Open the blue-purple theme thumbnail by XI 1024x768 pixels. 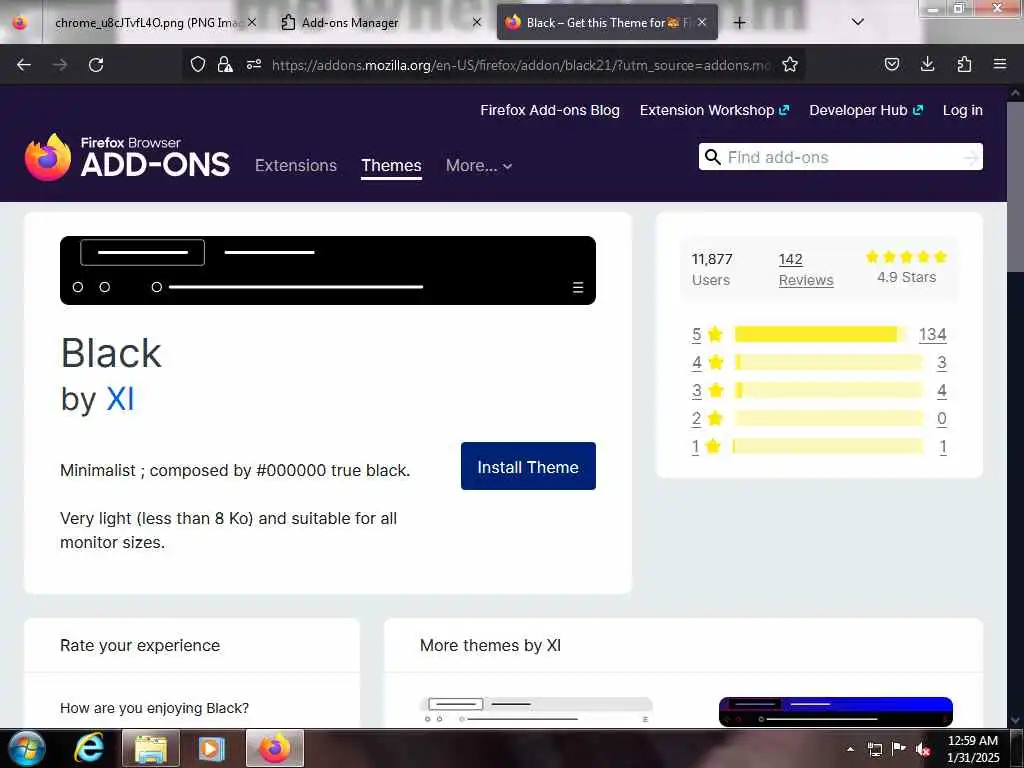click(835, 711)
